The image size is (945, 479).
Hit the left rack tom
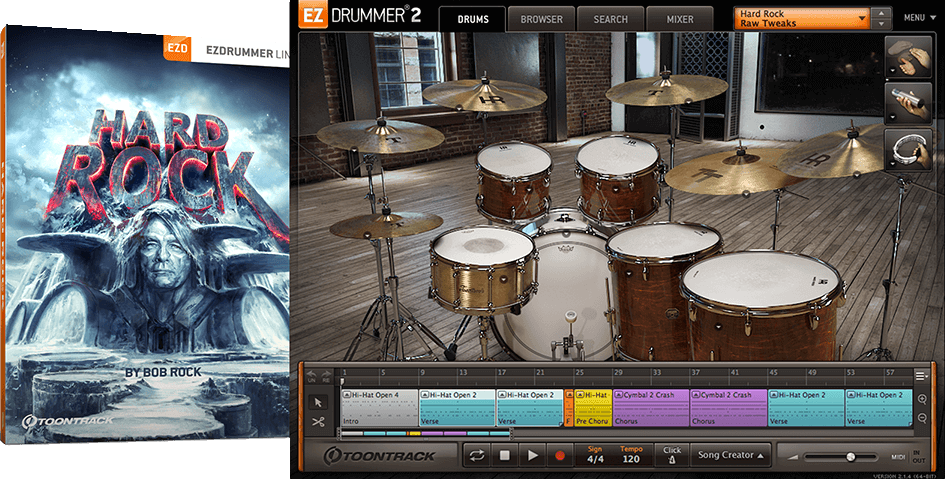513,180
